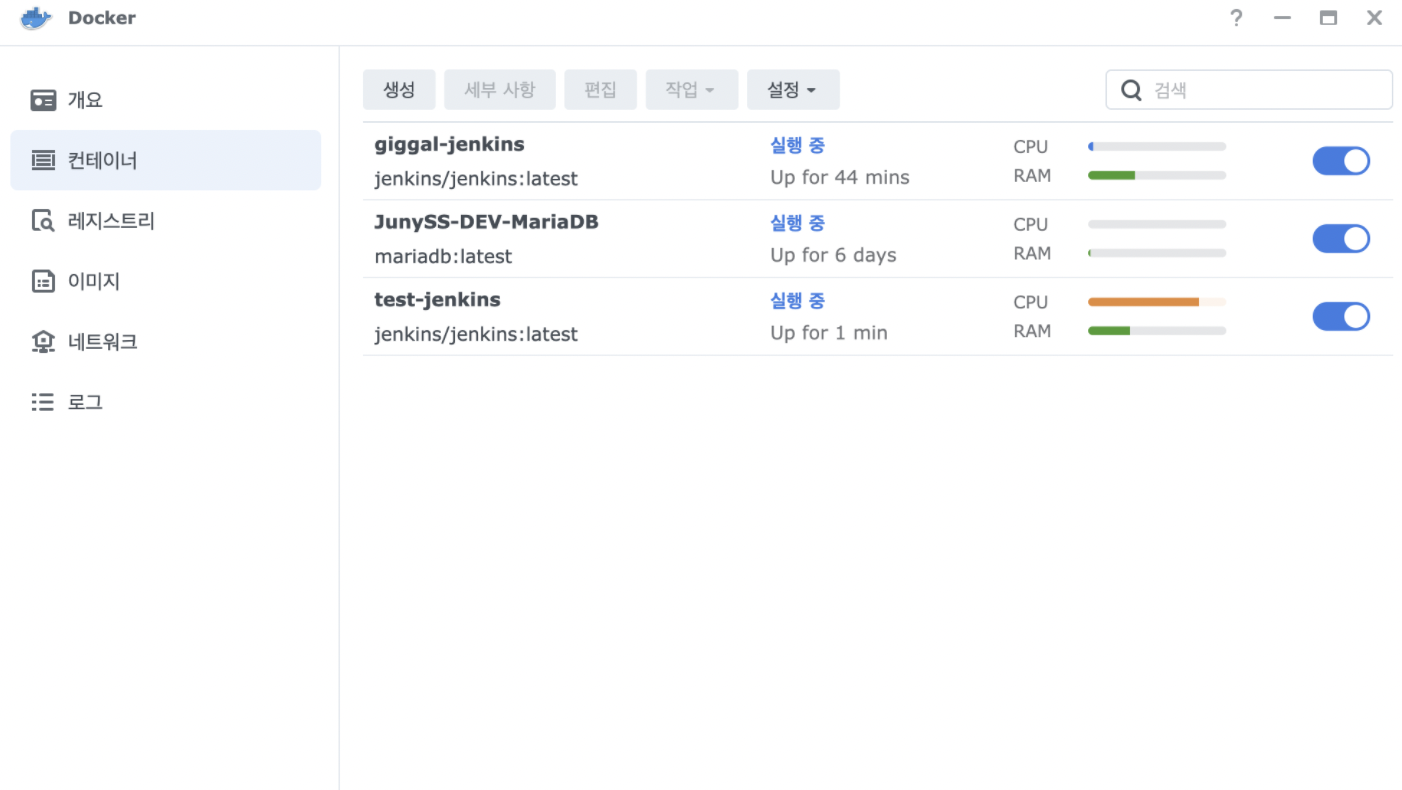The image size is (1402, 790).
Task: Open the 네트워크 network section
Action: tap(166, 342)
